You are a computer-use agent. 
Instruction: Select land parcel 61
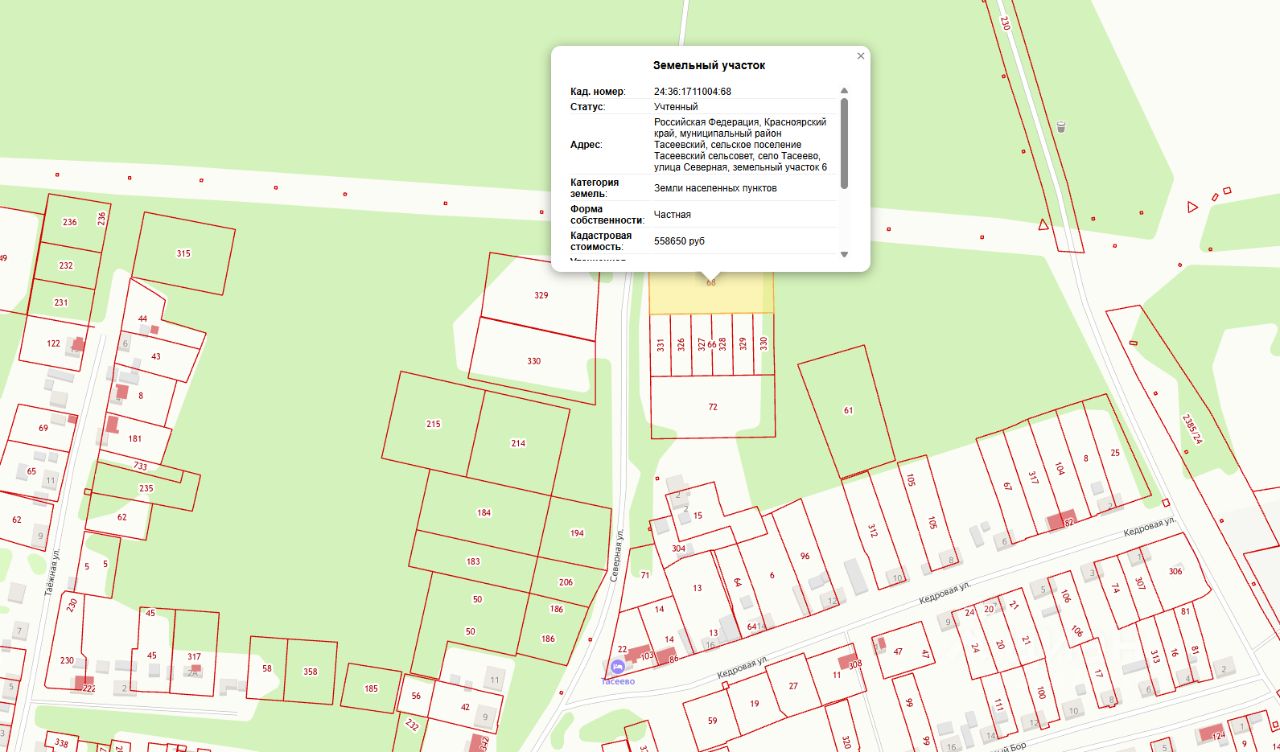pos(848,410)
